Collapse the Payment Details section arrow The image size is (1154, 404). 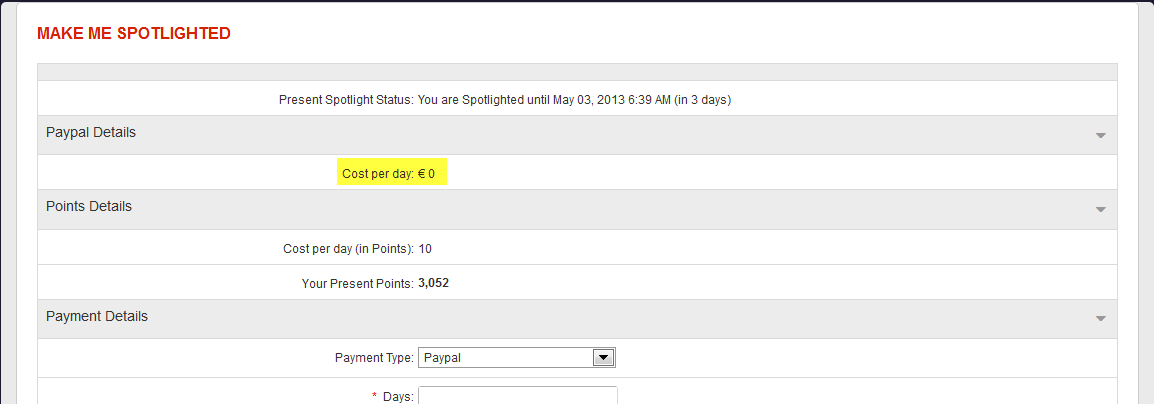(1100, 319)
